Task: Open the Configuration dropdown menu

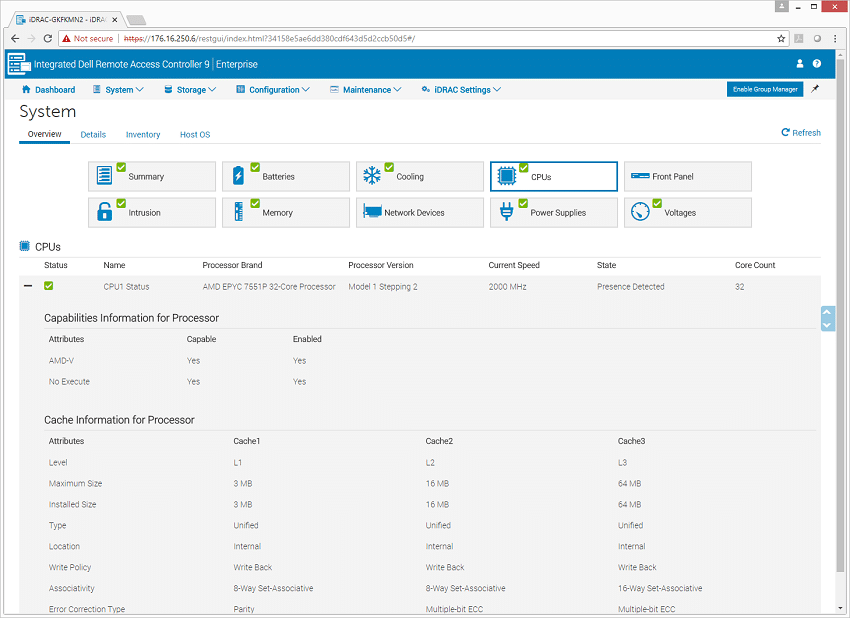Action: 273,89
